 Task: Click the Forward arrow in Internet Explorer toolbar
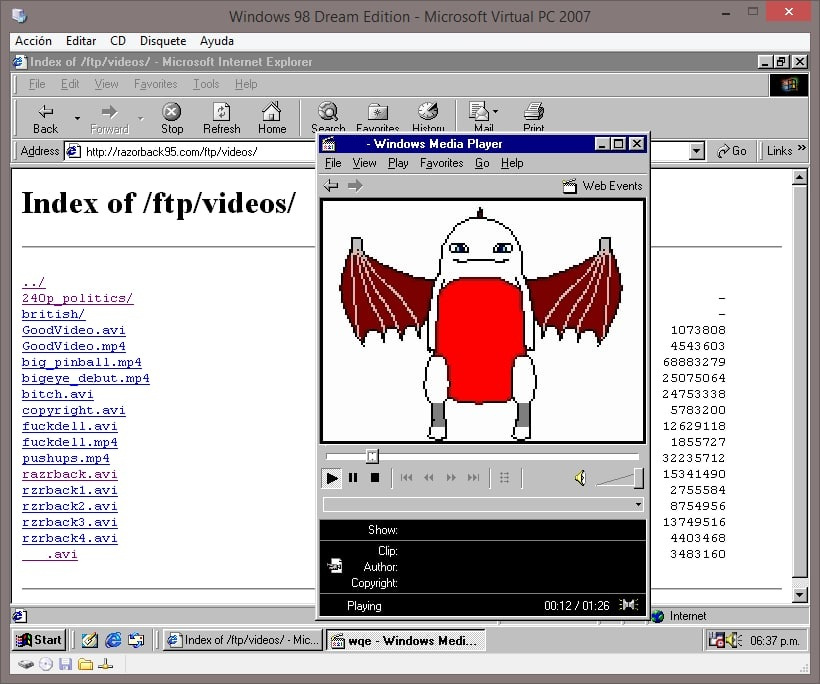109,119
